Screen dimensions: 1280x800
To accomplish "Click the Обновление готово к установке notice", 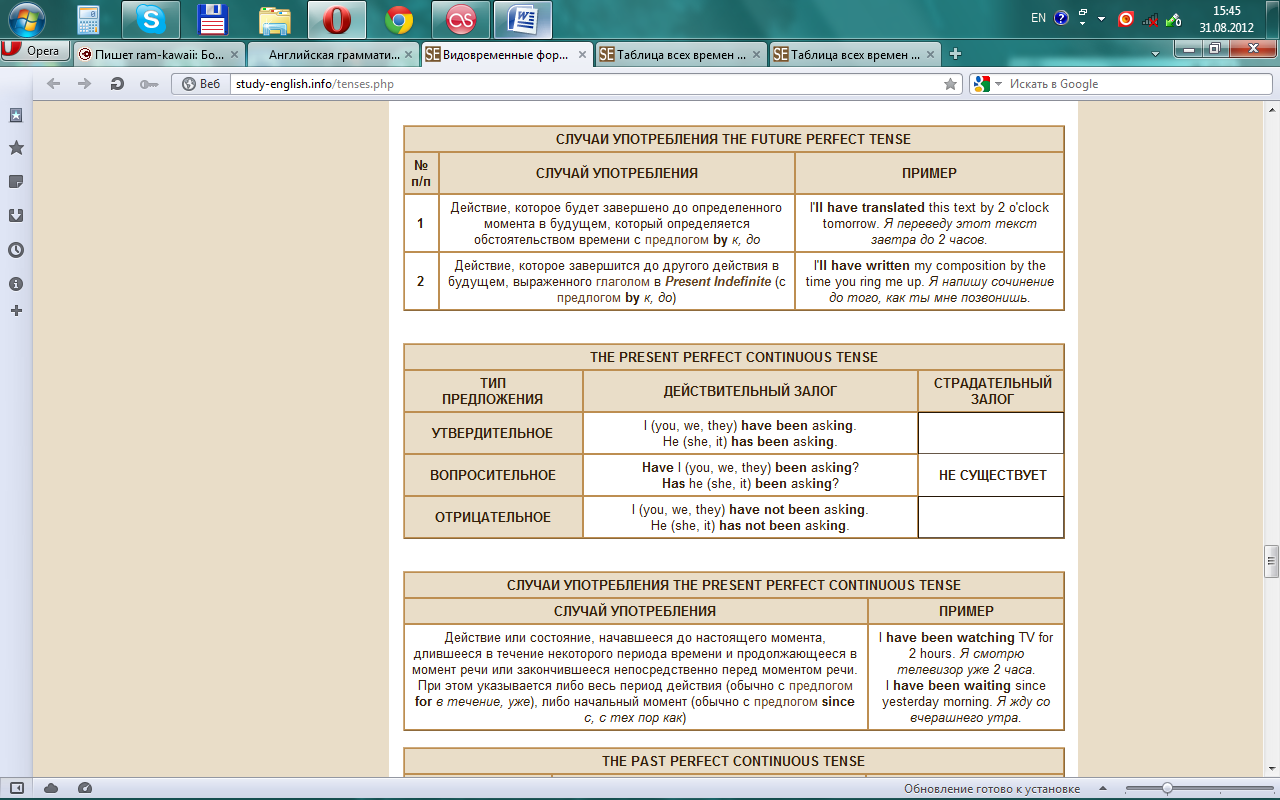I will pyautogui.click(x=992, y=789).
